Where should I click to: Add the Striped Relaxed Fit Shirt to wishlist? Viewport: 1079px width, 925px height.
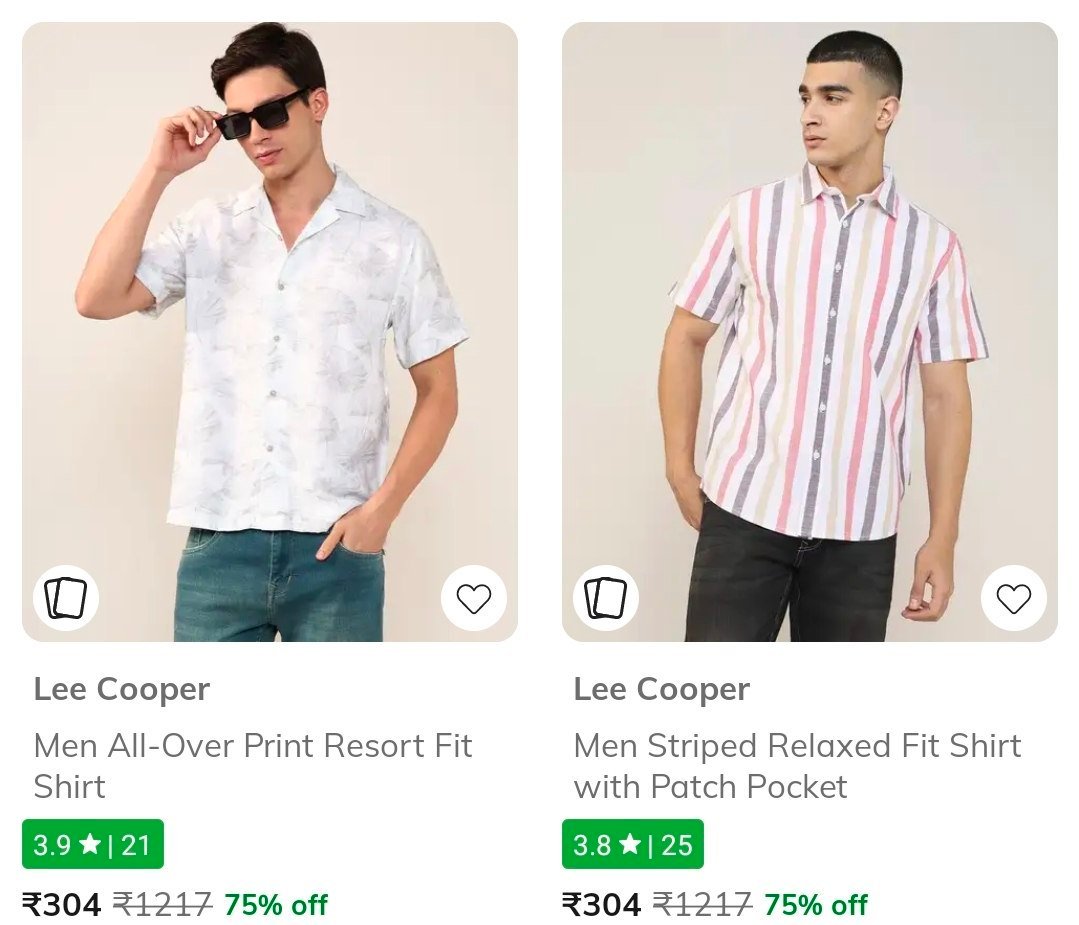pos(1013,598)
